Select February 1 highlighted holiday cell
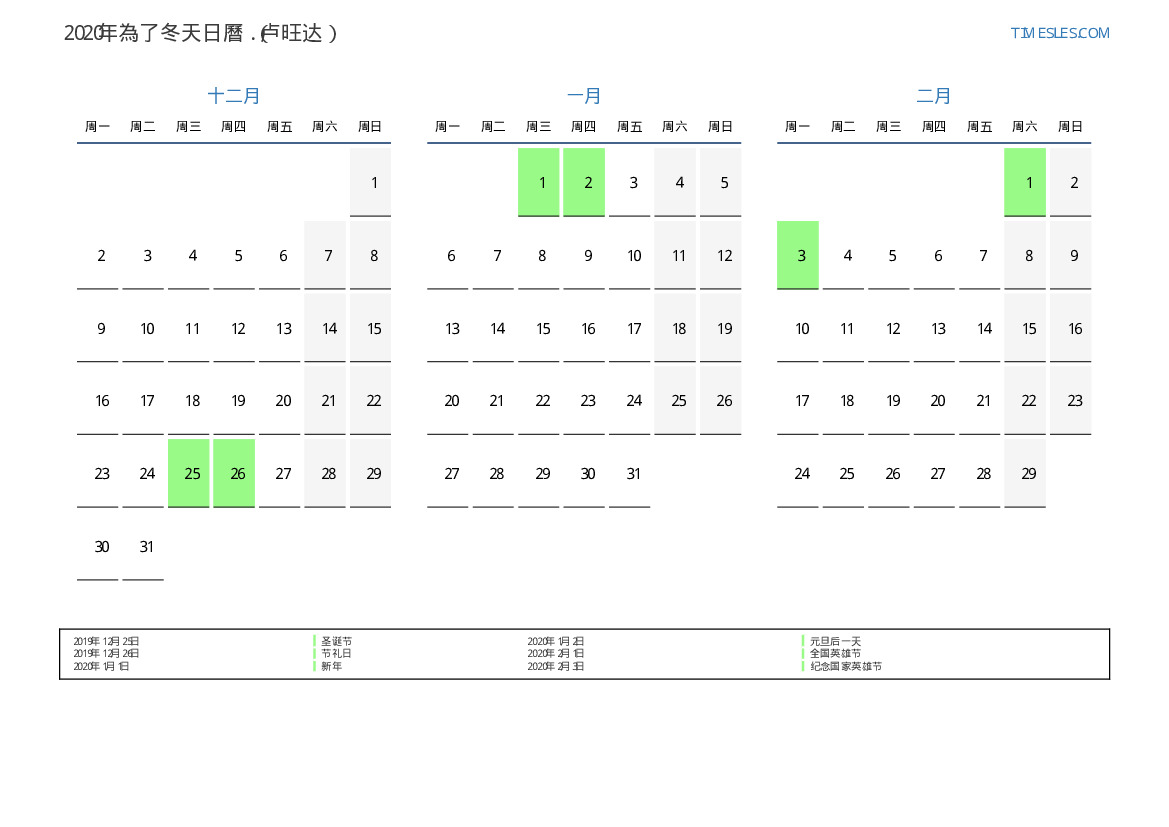This screenshot has width=1169, height=827. (x=1025, y=183)
